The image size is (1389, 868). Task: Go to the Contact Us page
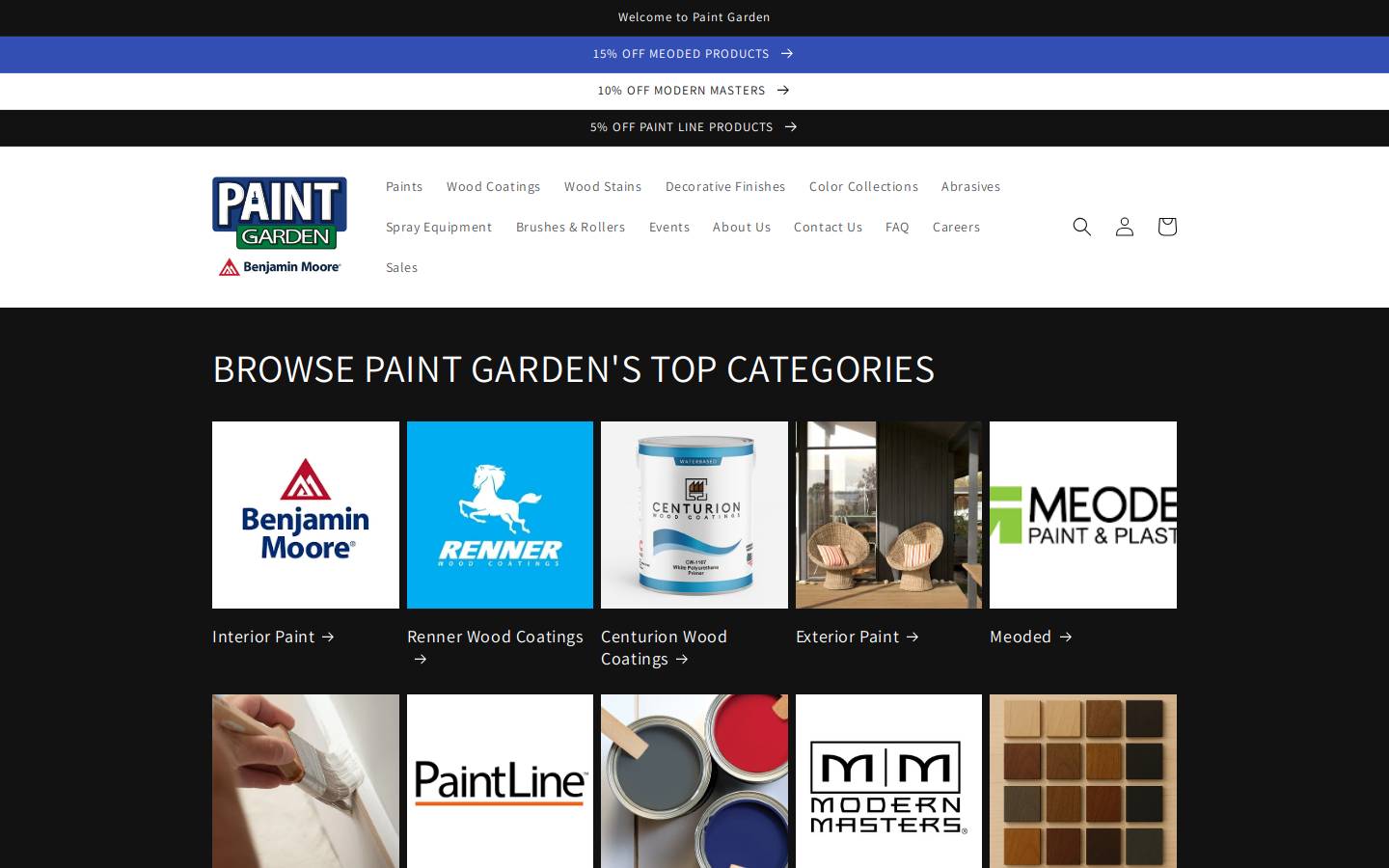[828, 227]
